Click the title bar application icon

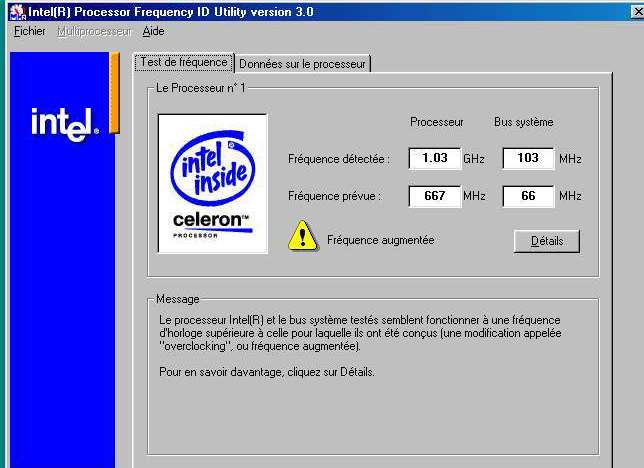17,12
